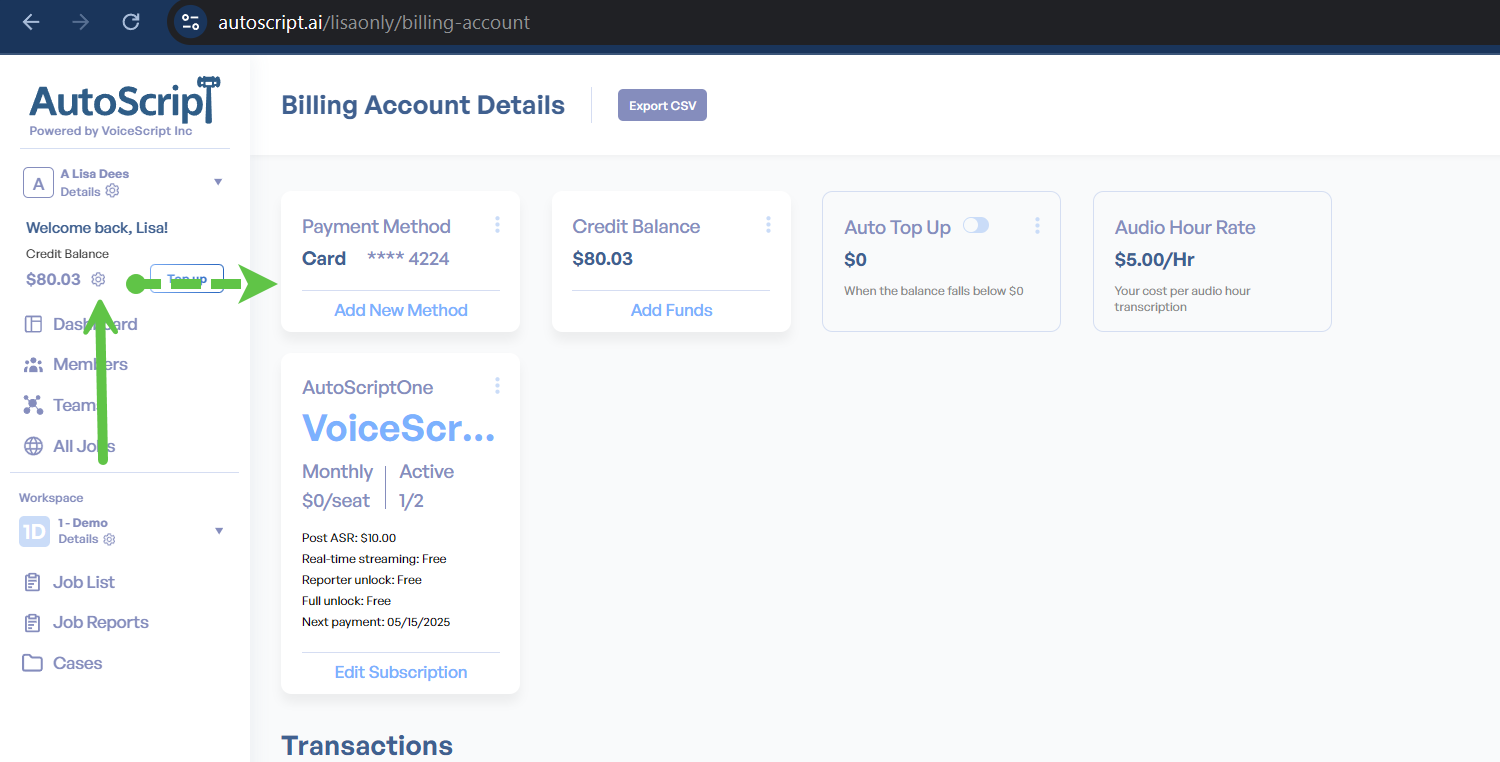This screenshot has width=1500, height=762.
Task: Open the site information icon in address bar
Action: (x=190, y=22)
